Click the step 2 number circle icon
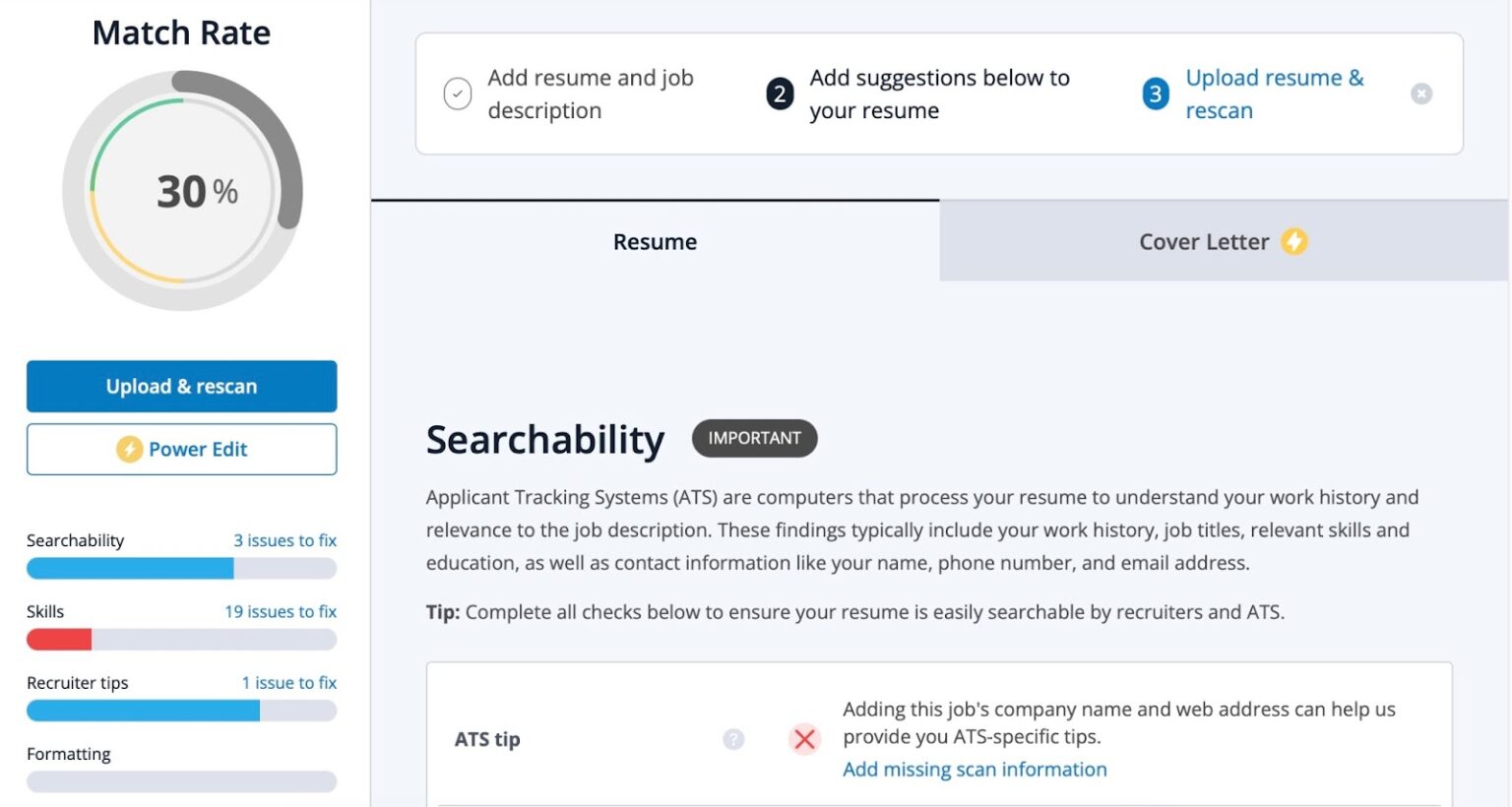Viewport: 1512px width, 807px height. (x=780, y=94)
